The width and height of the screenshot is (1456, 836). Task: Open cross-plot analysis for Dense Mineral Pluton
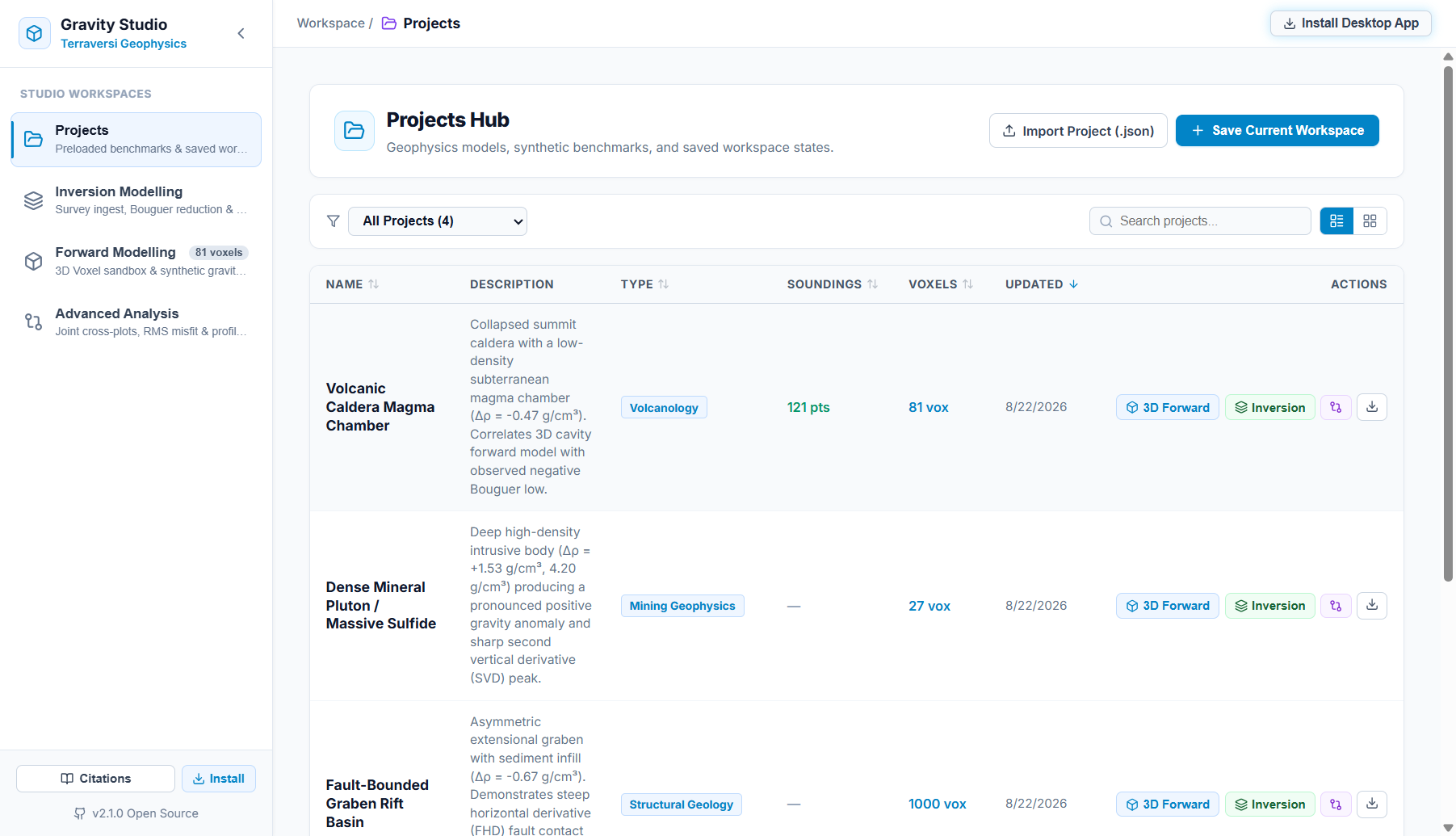(x=1336, y=606)
